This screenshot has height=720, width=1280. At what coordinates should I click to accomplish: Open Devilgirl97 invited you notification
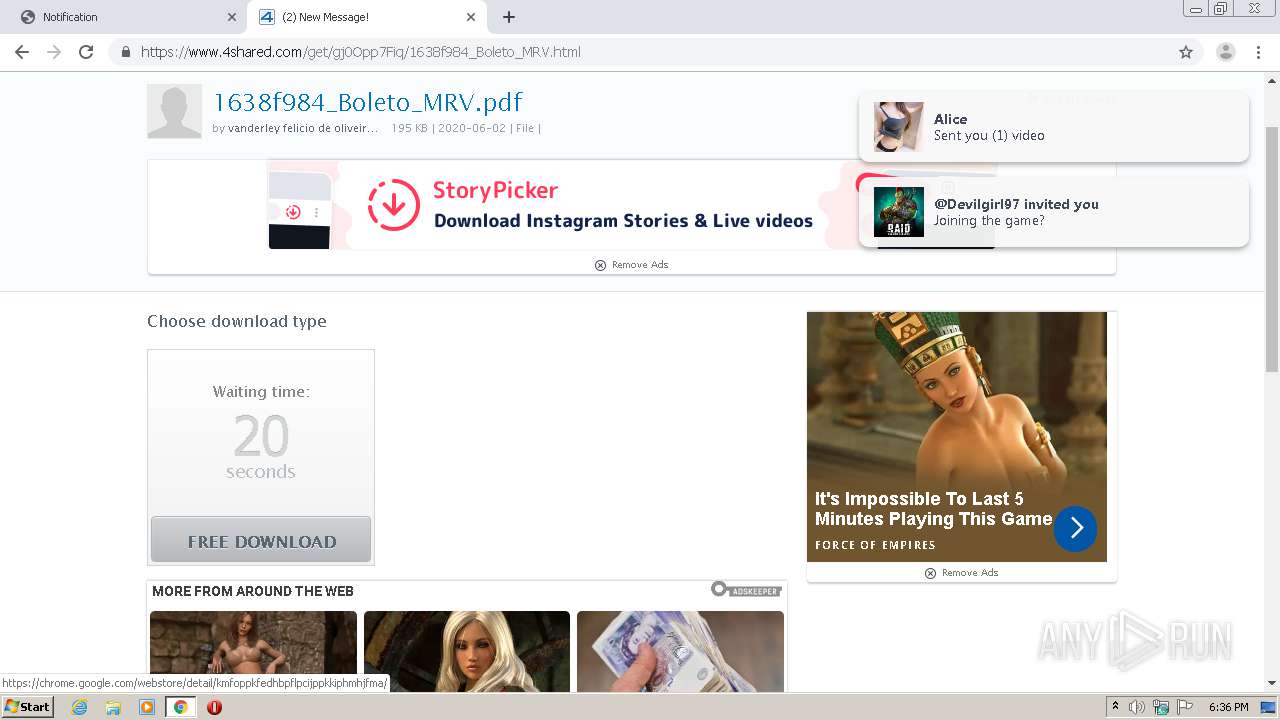tap(1054, 212)
